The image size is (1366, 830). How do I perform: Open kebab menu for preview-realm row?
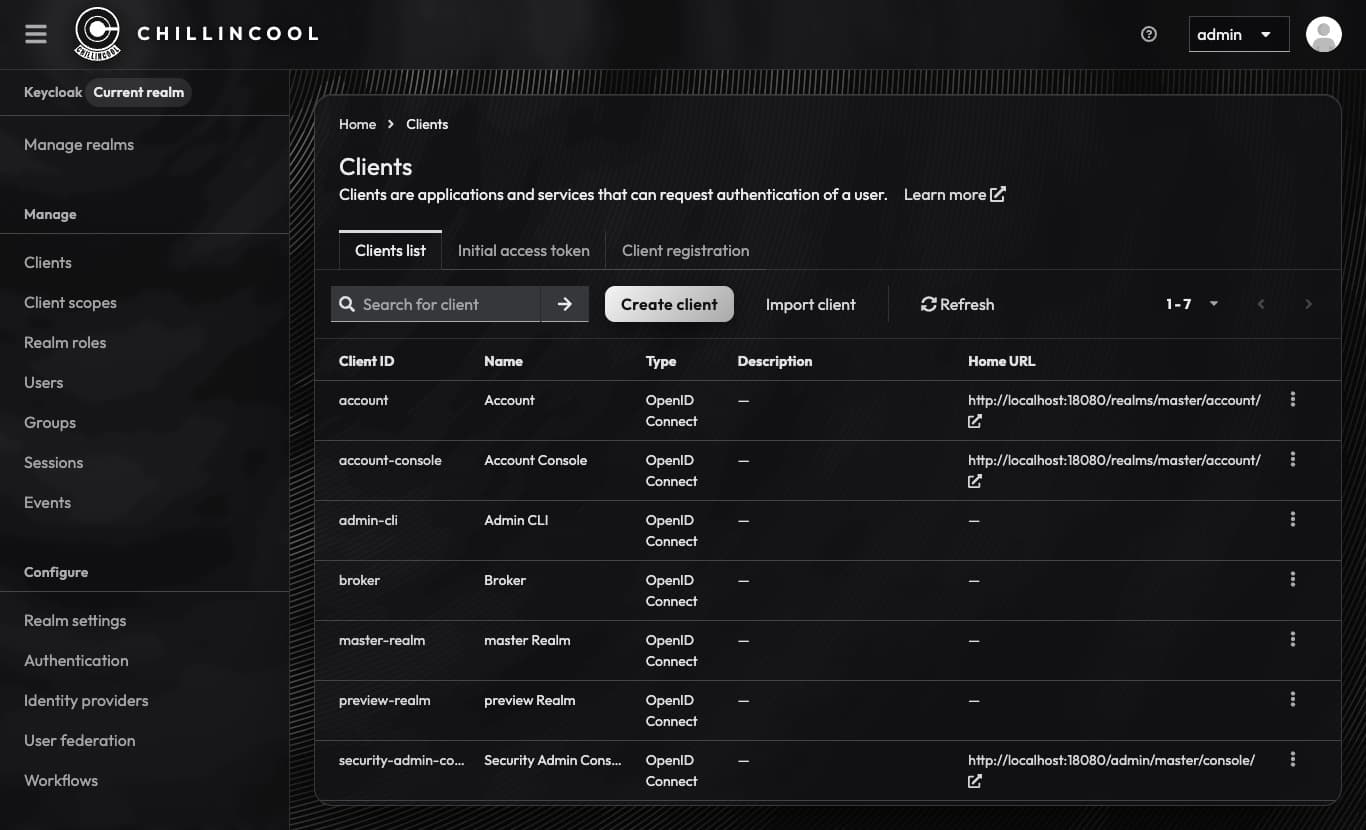(x=1293, y=699)
